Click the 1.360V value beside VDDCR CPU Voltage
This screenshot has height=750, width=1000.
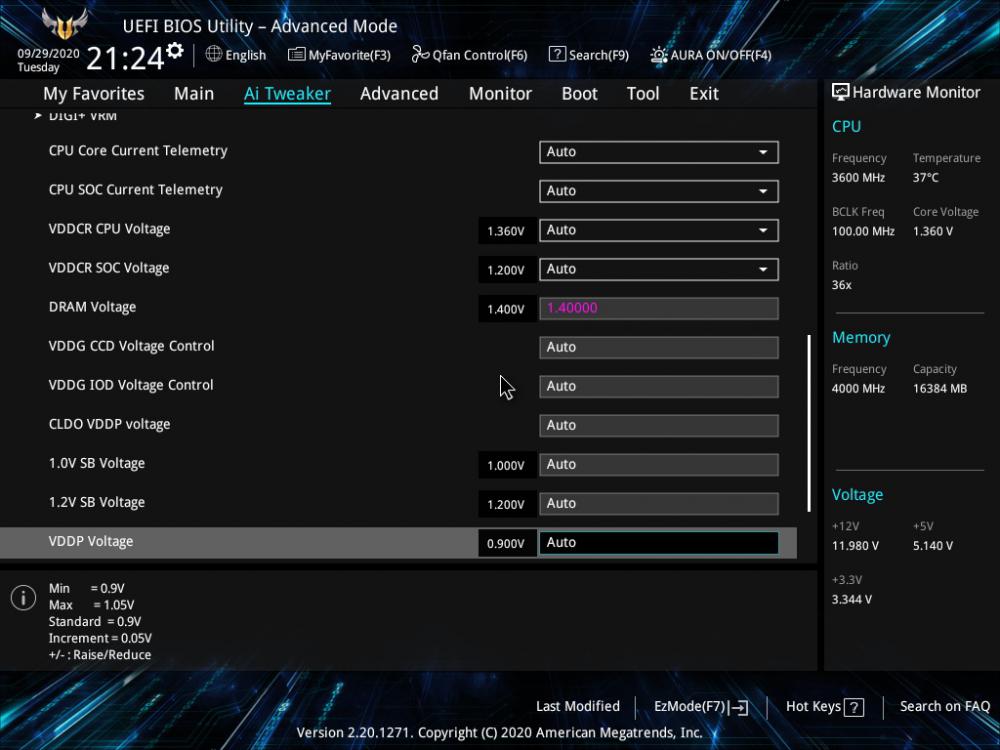click(506, 231)
